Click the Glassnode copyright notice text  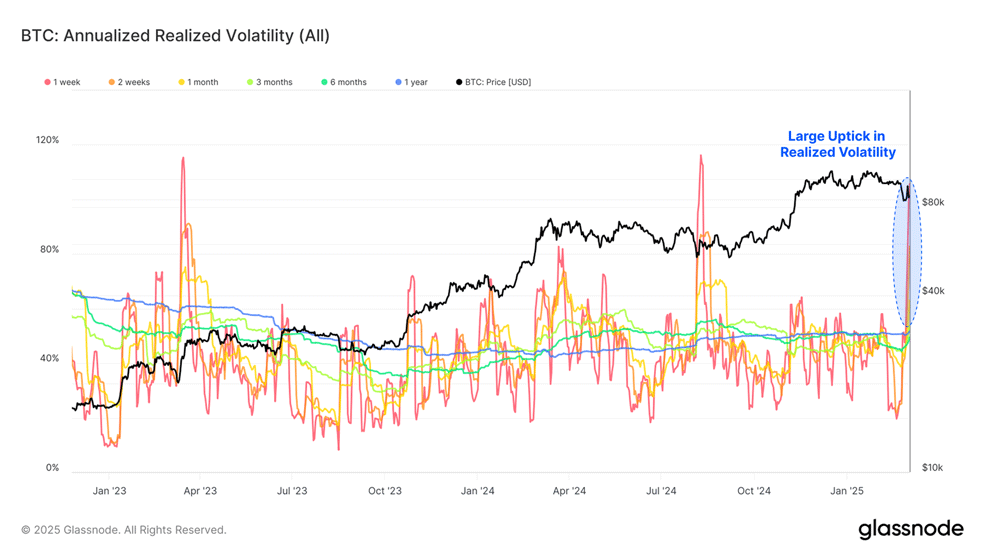click(124, 530)
